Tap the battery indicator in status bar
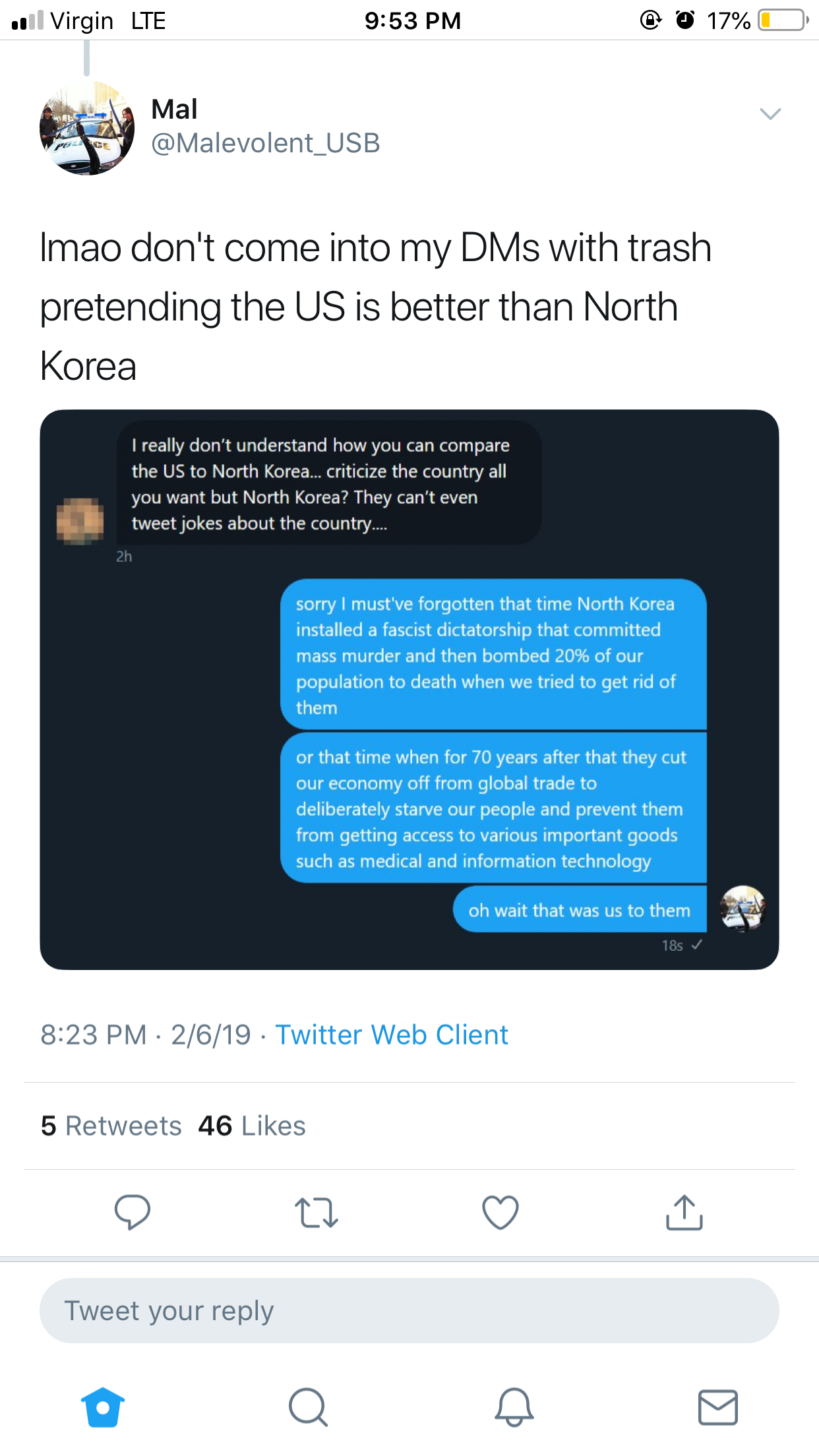Screen dimensions: 819x1456 (783, 20)
